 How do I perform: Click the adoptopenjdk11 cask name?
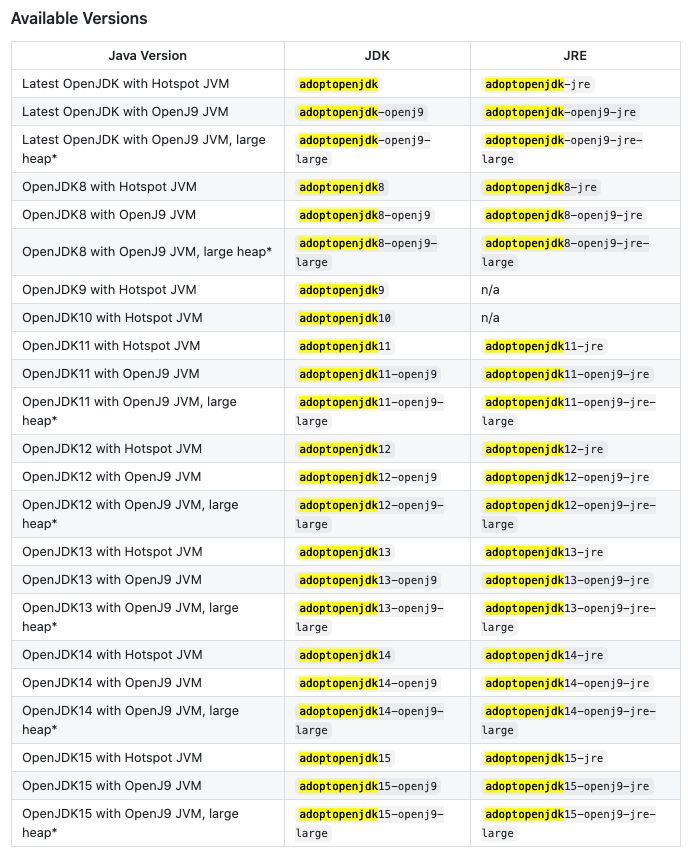pos(345,347)
